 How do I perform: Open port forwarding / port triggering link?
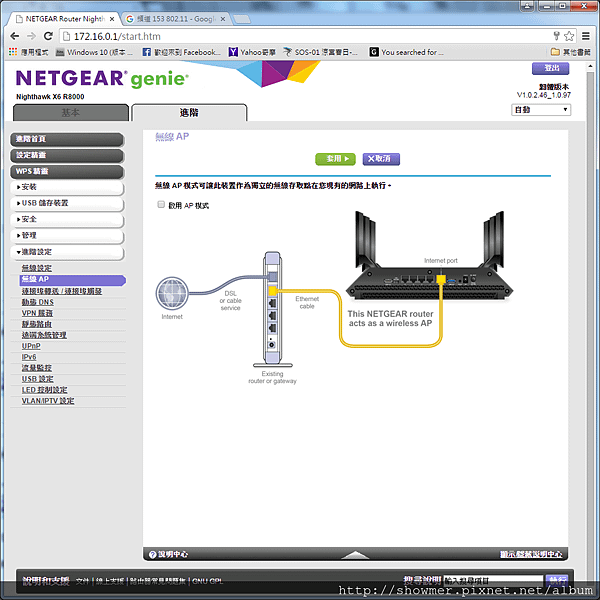pos(62,291)
